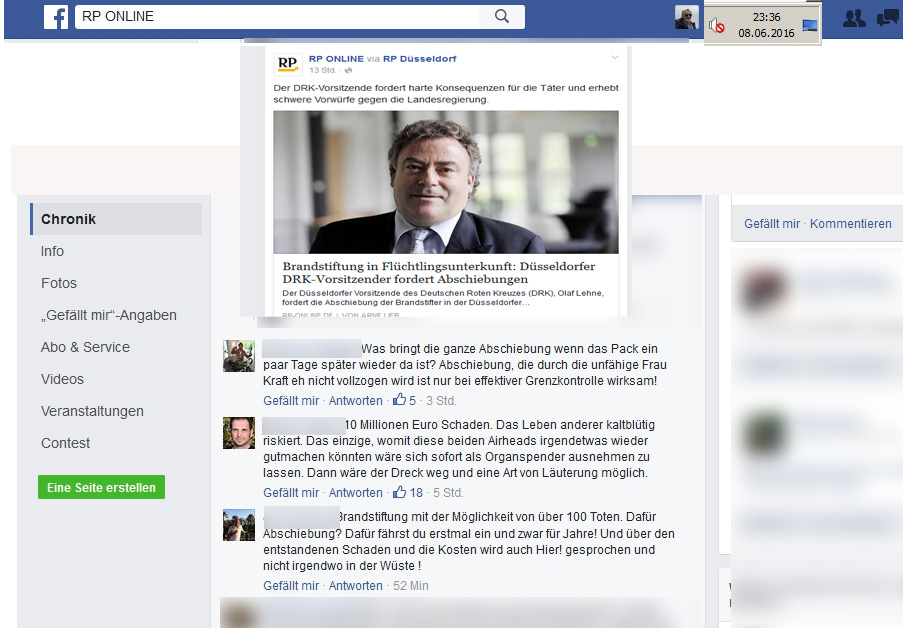Like the comment about 'das Pack'
Screen dimensions: 903x628
pyautogui.click(x=291, y=400)
